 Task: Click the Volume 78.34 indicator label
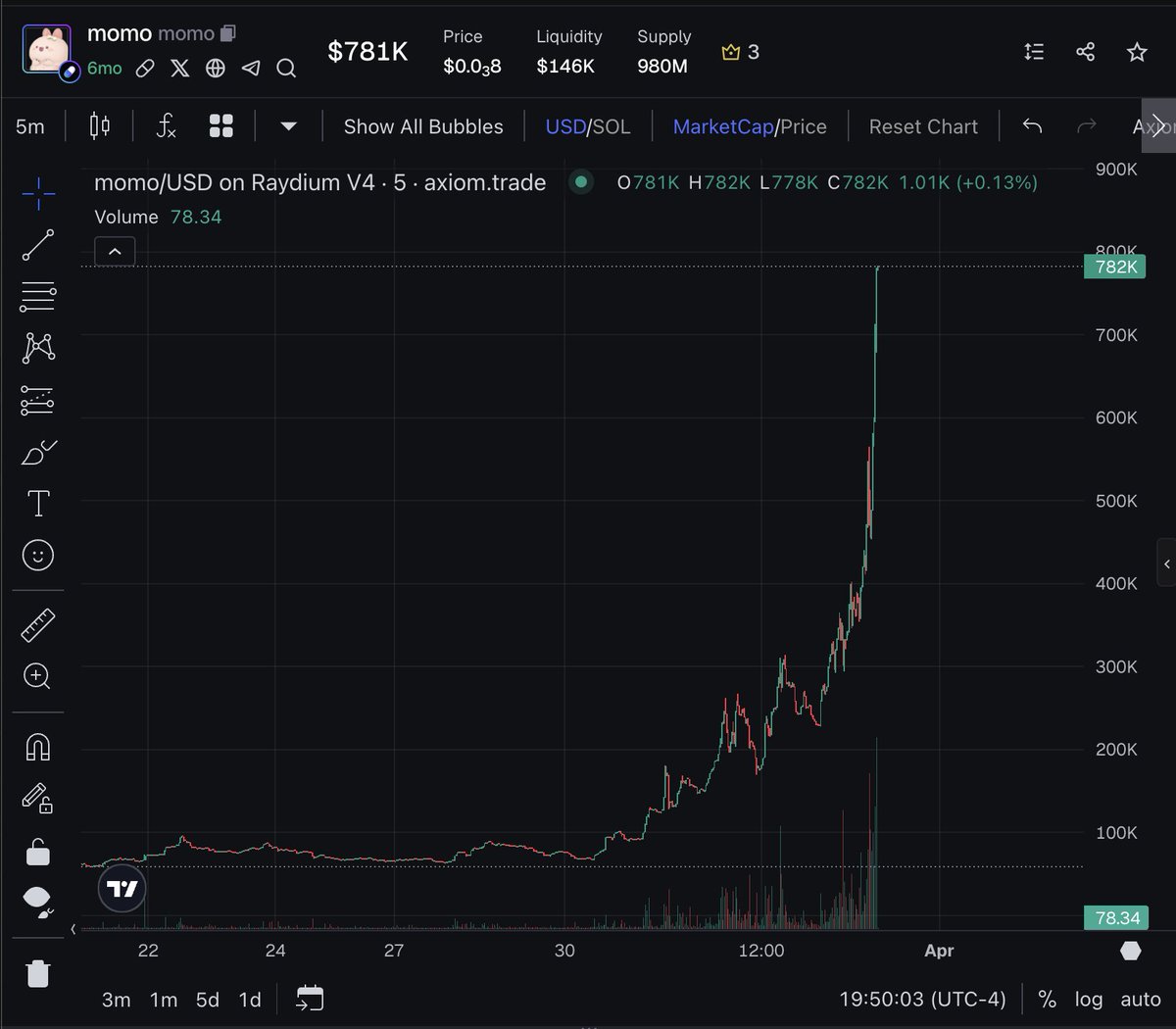pos(158,217)
